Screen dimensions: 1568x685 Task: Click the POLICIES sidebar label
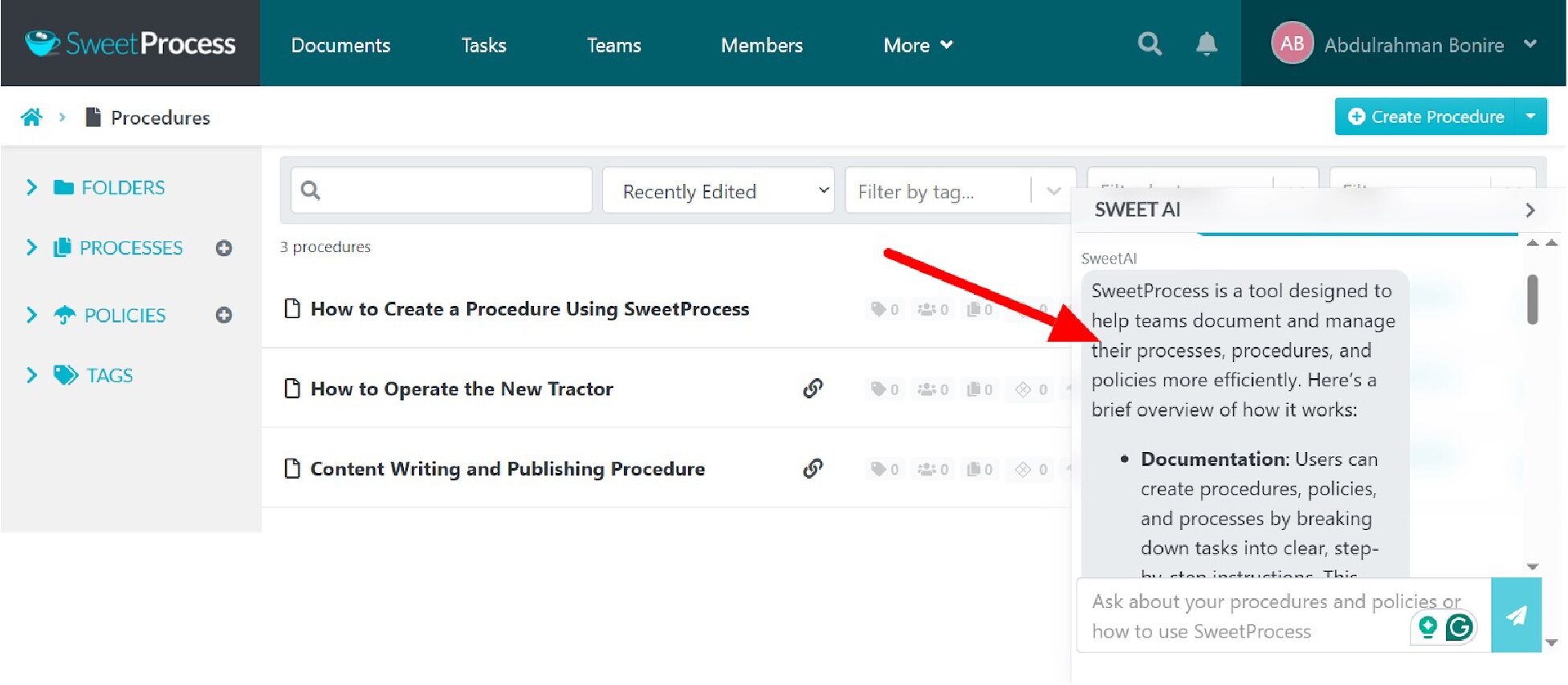click(125, 315)
